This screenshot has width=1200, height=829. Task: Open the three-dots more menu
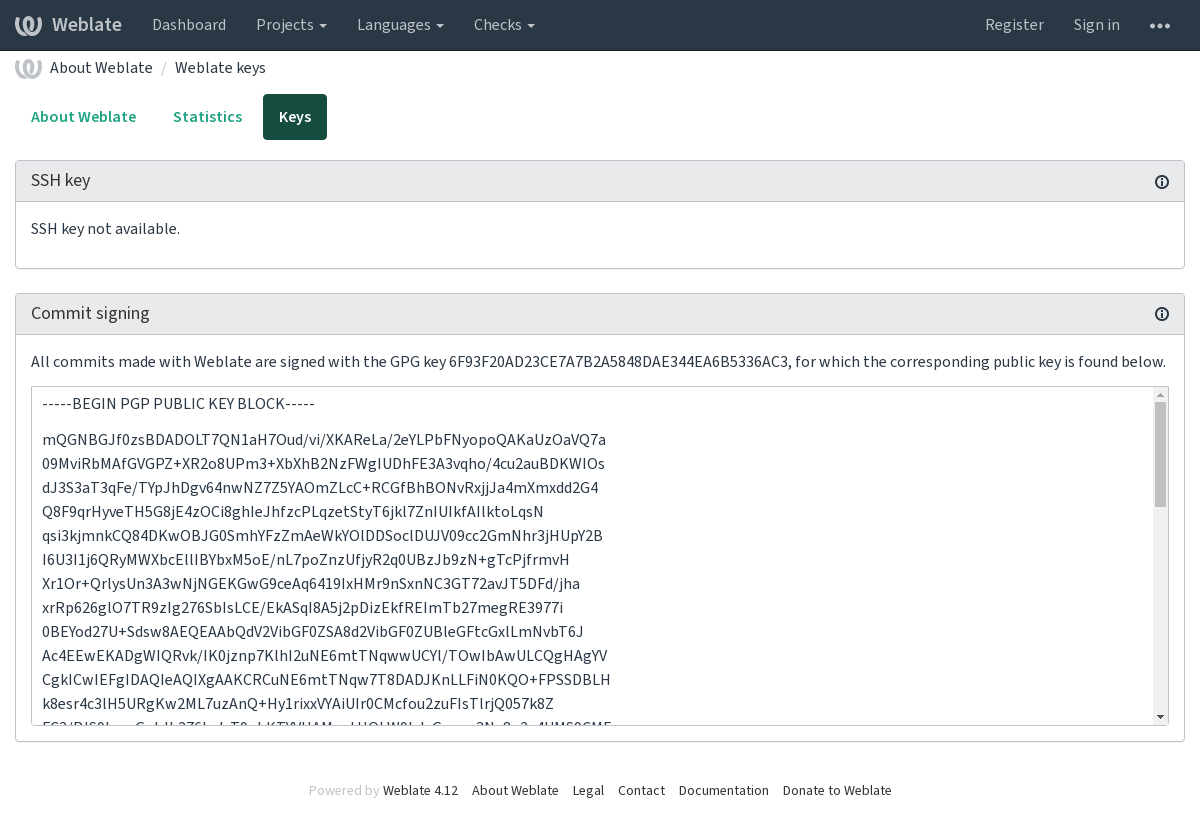click(x=1160, y=25)
